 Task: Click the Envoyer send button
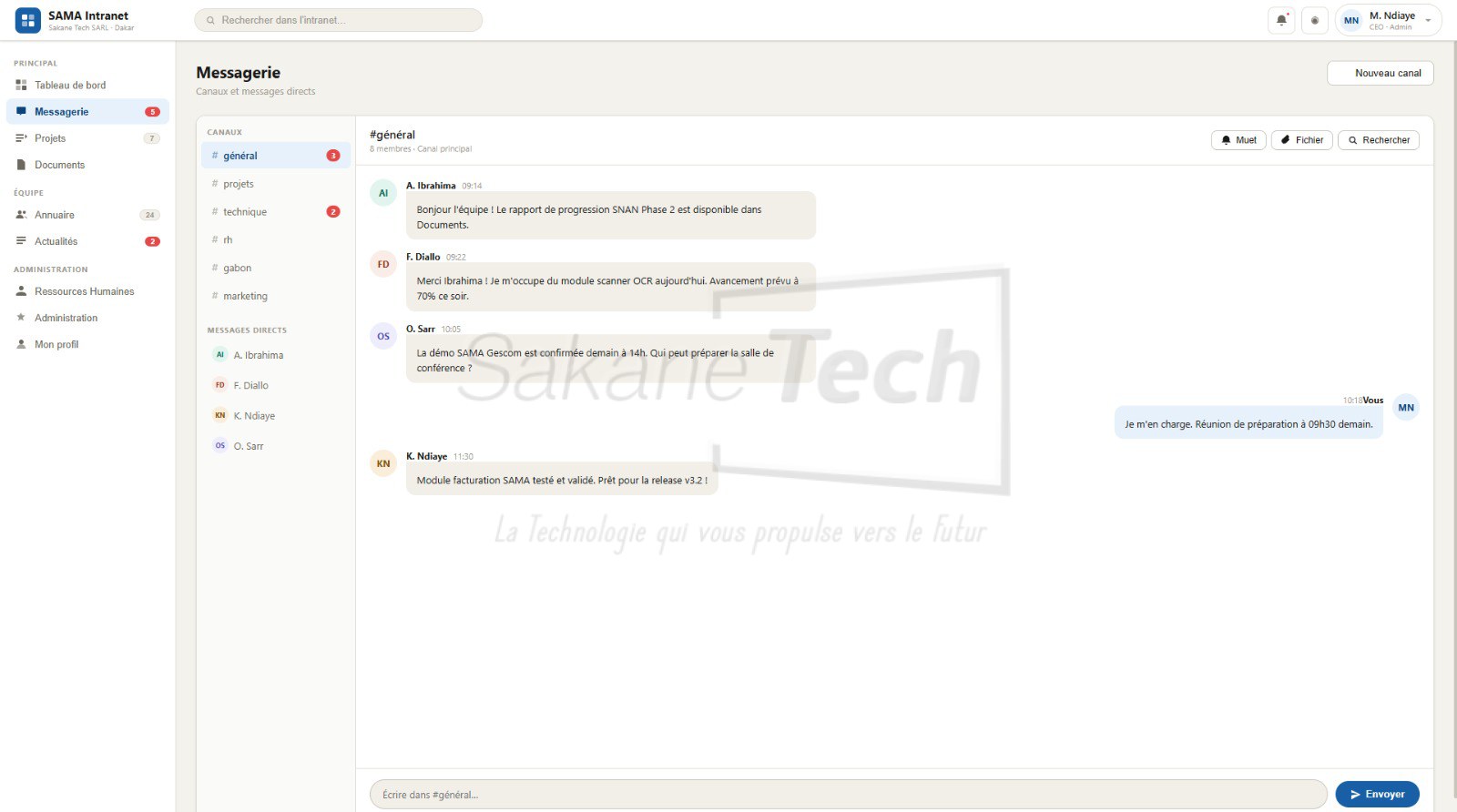pos(1377,794)
